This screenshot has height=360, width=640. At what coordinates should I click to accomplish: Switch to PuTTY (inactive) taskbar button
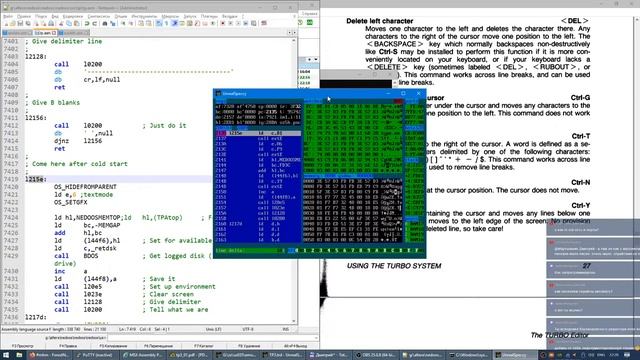96,355
